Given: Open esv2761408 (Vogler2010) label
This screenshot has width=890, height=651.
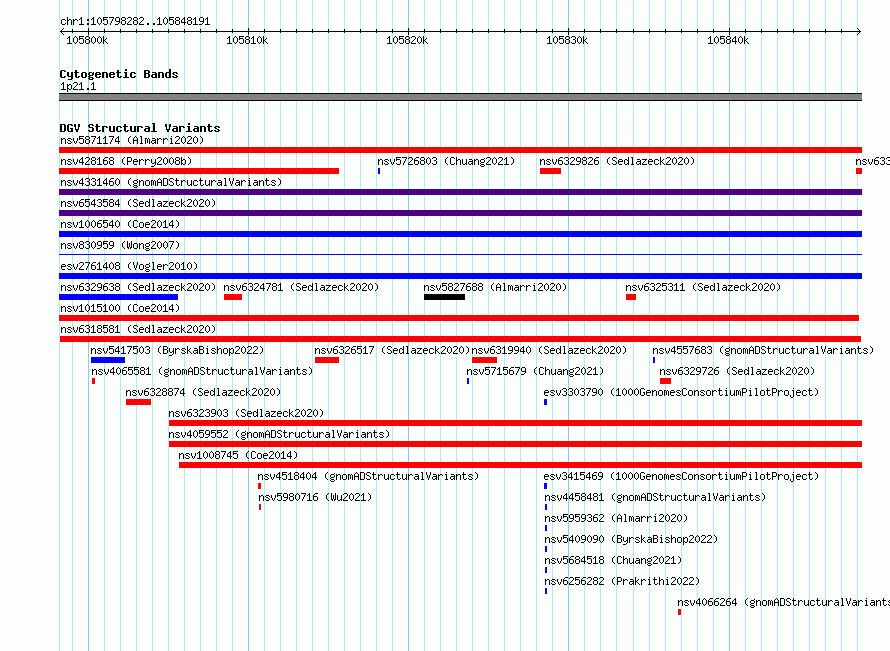Looking at the screenshot, I should [x=129, y=266].
